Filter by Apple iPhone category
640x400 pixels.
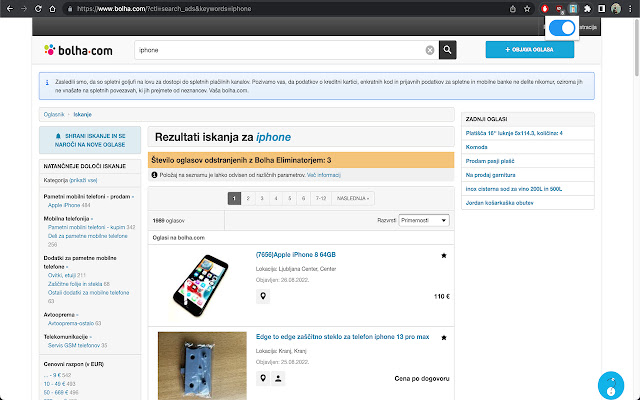click(x=64, y=205)
